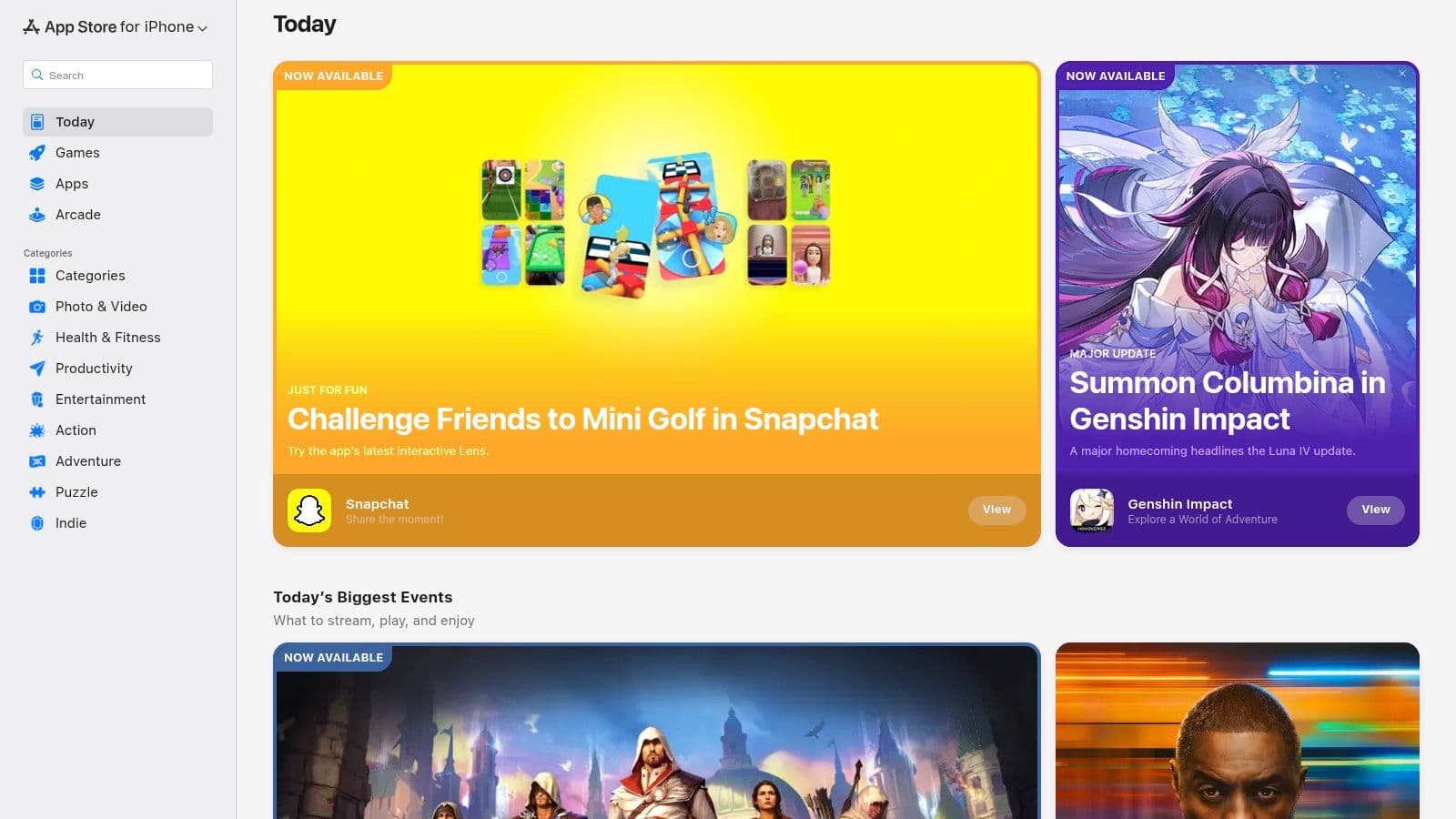Select Today in the sidebar
This screenshot has width=1456, height=819.
pyautogui.click(x=117, y=122)
